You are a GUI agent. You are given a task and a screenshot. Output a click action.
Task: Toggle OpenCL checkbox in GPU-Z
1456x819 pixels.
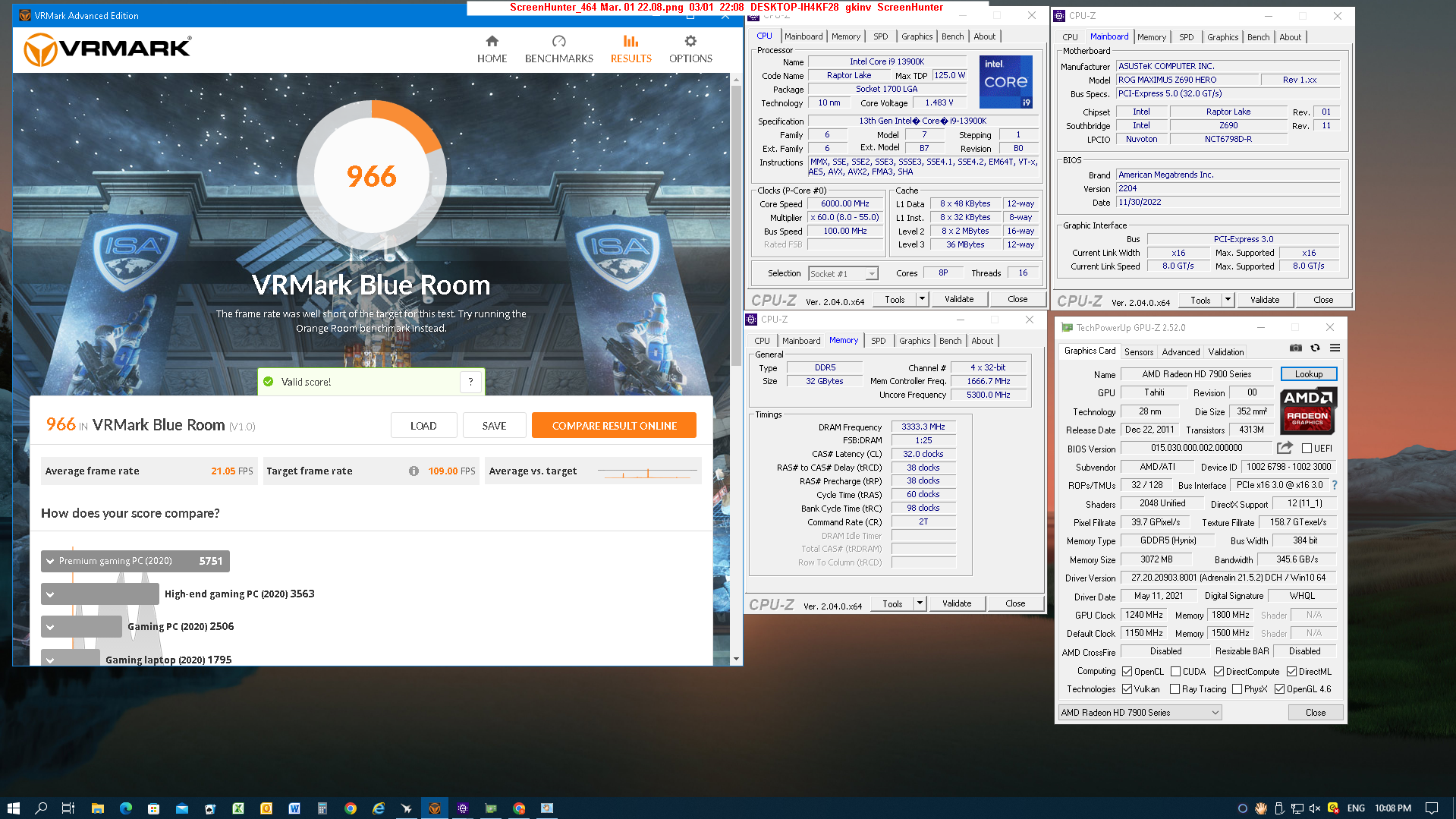[x=1127, y=671]
